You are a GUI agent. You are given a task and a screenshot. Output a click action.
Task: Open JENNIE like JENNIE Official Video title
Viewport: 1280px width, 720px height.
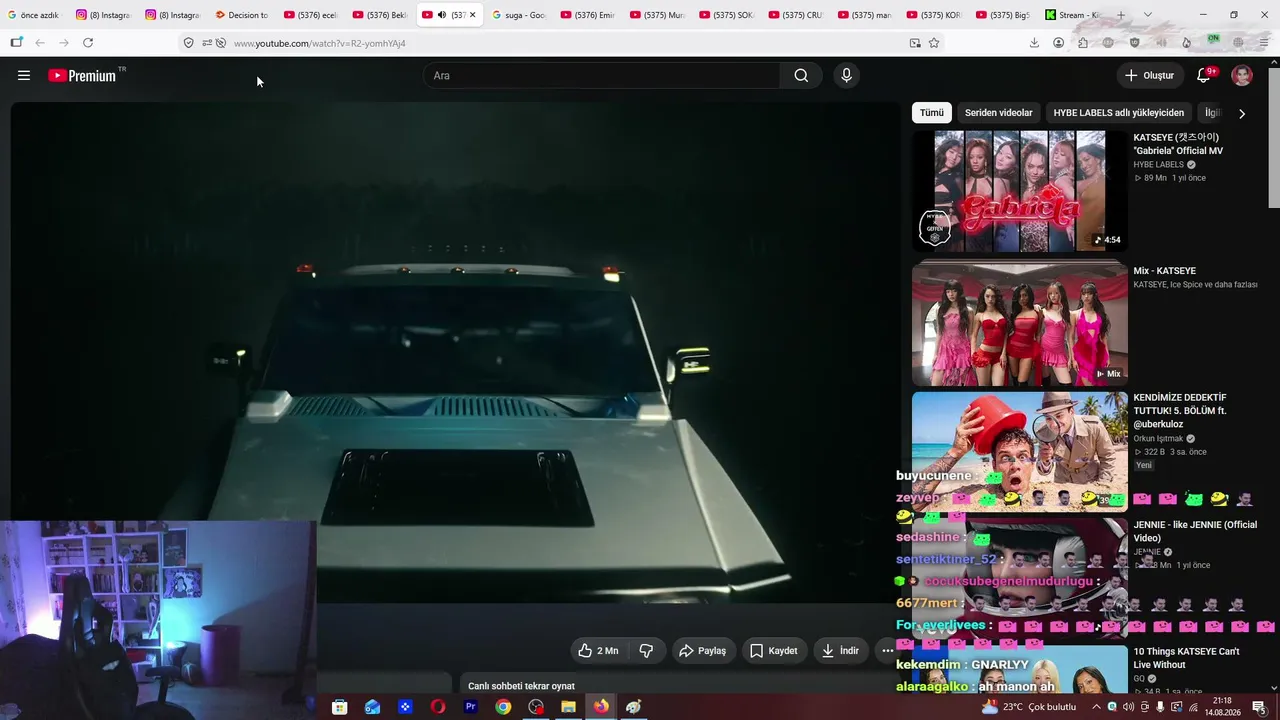pos(1195,531)
